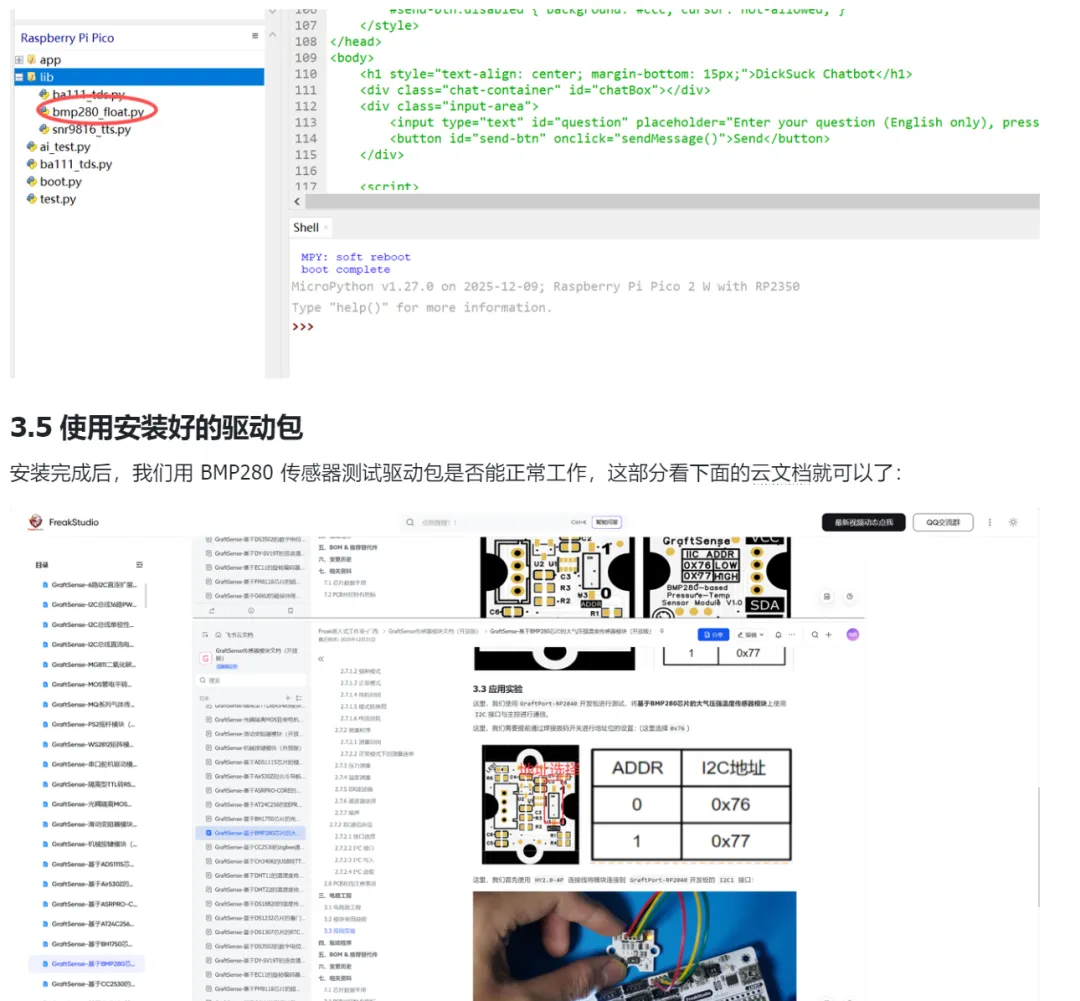Image resolution: width=1080 pixels, height=1001 pixels.
Task: Open the Raspberry Pi Pico panel menu icon
Action: tap(255, 36)
